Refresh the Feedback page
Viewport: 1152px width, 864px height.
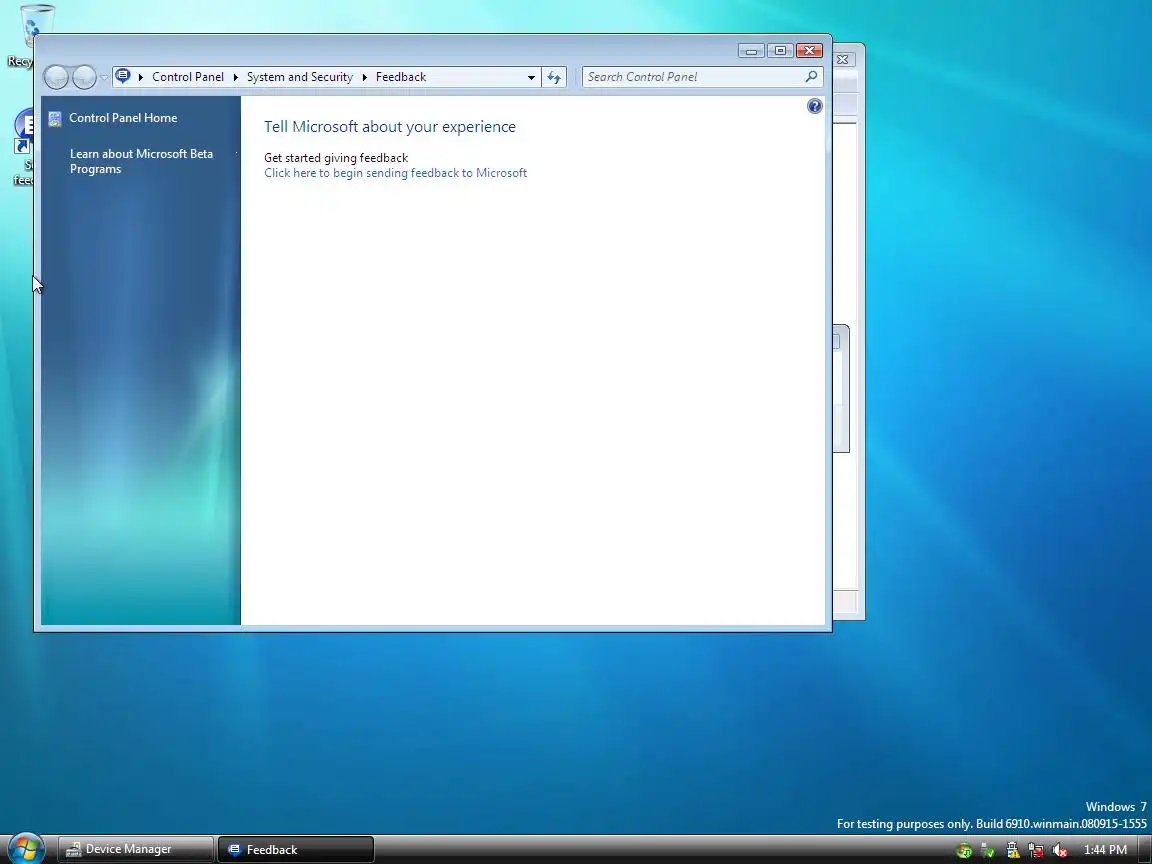554,77
